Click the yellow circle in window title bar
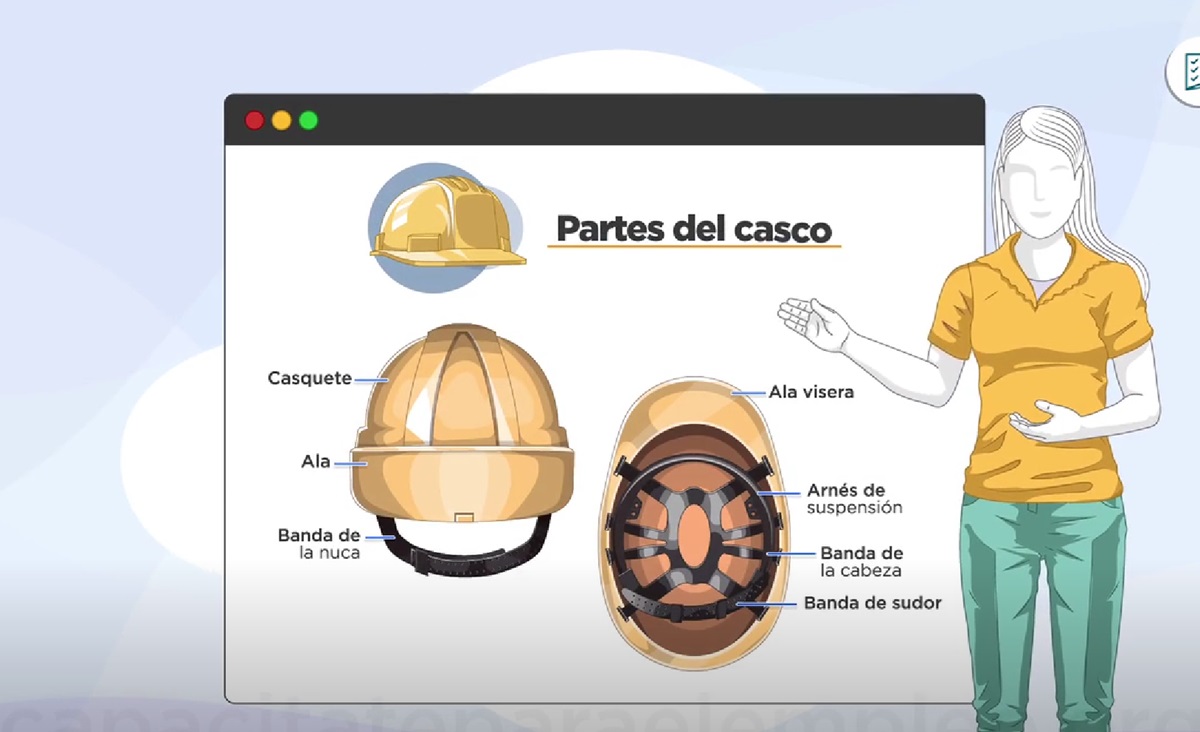Viewport: 1200px width, 732px height. point(282,120)
